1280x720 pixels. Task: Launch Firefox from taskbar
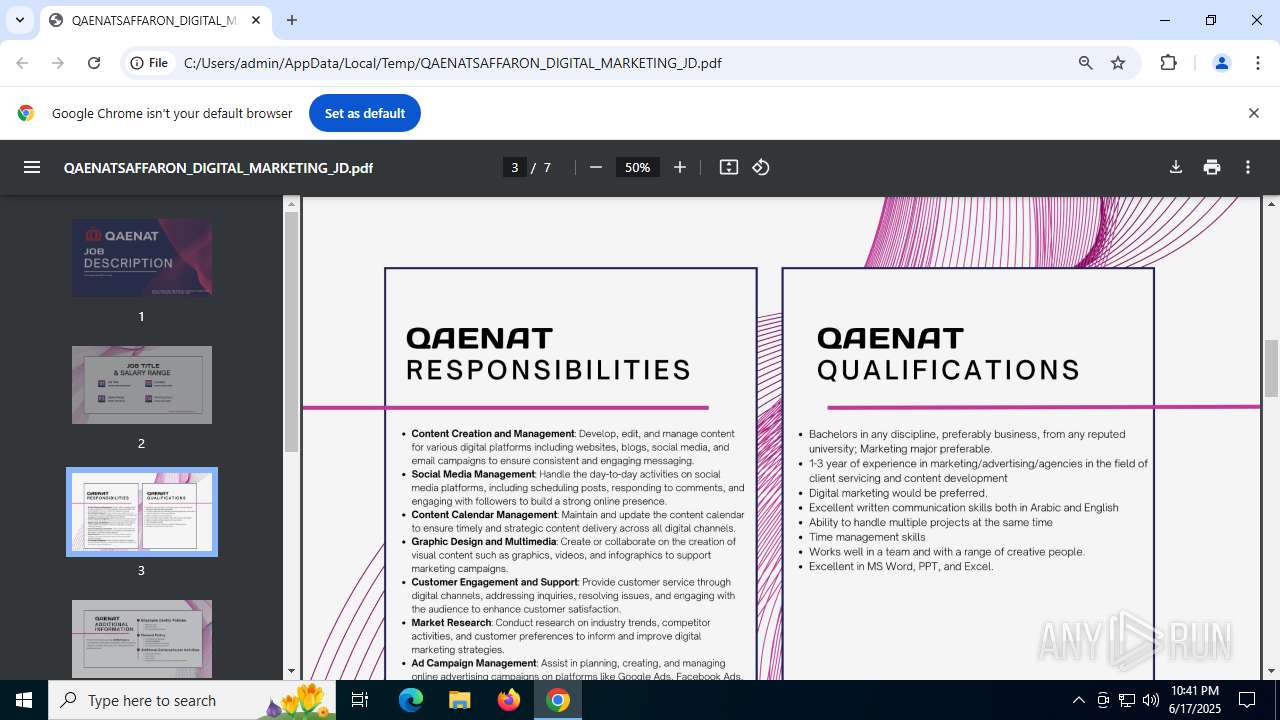[508, 700]
